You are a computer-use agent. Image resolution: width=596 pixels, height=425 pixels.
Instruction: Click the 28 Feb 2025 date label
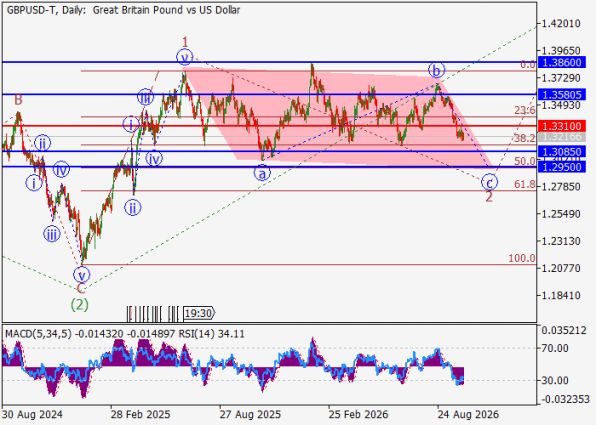coord(141,414)
